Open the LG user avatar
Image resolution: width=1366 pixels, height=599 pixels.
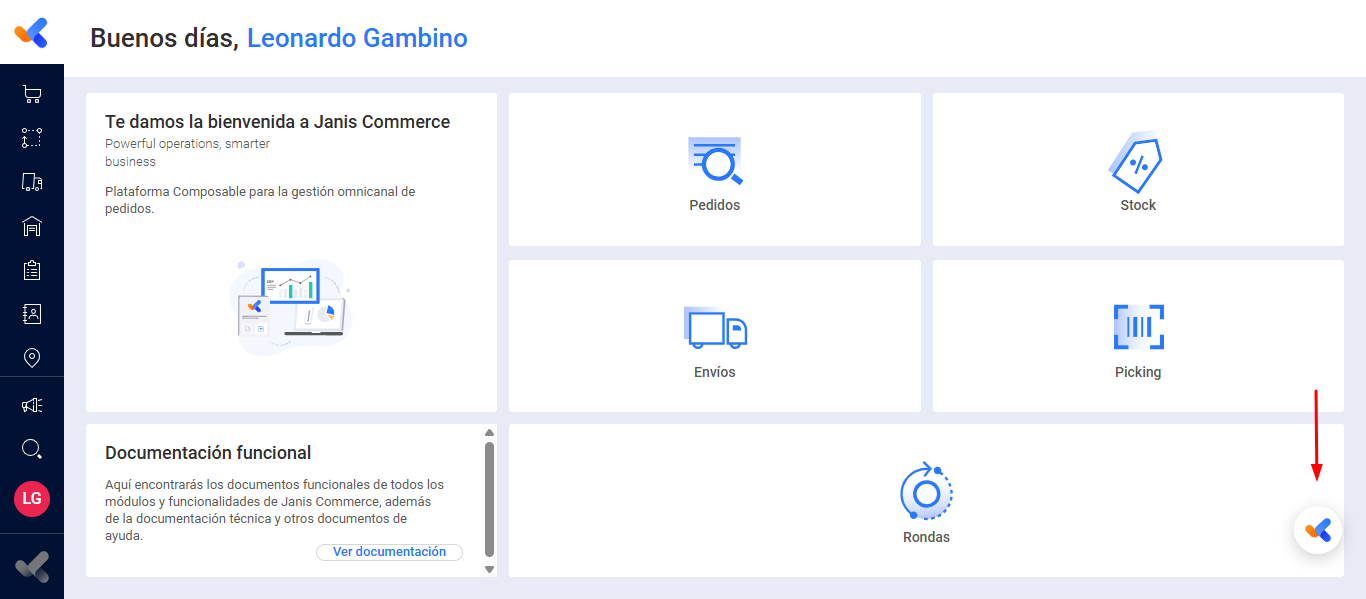(x=32, y=498)
